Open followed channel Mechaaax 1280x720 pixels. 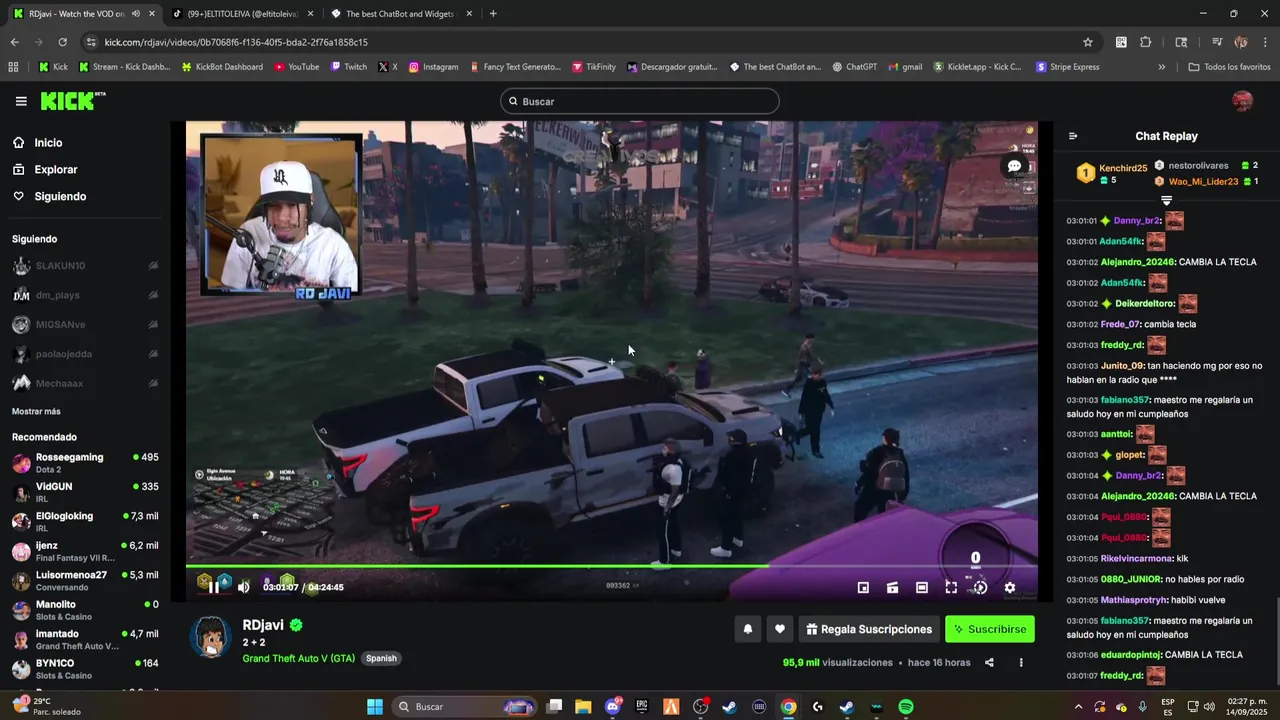coord(85,383)
